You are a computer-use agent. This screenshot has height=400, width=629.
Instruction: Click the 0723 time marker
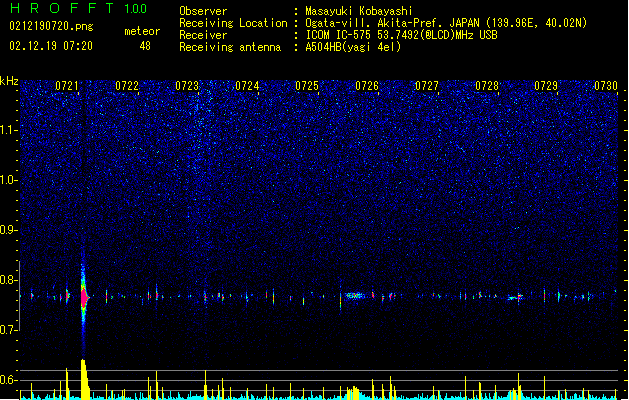tap(187, 86)
